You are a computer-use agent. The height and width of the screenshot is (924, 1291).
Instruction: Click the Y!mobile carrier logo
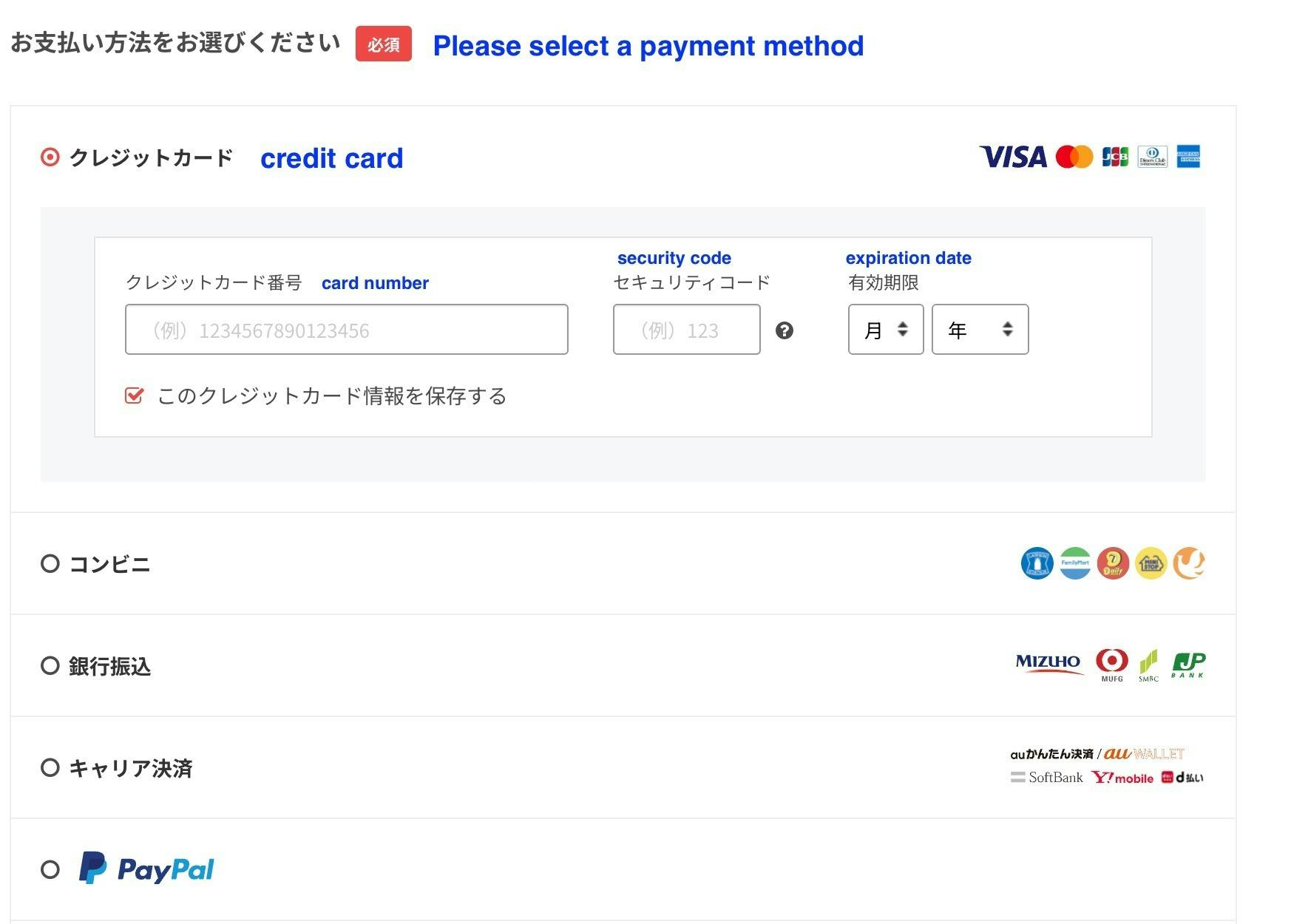[1122, 778]
